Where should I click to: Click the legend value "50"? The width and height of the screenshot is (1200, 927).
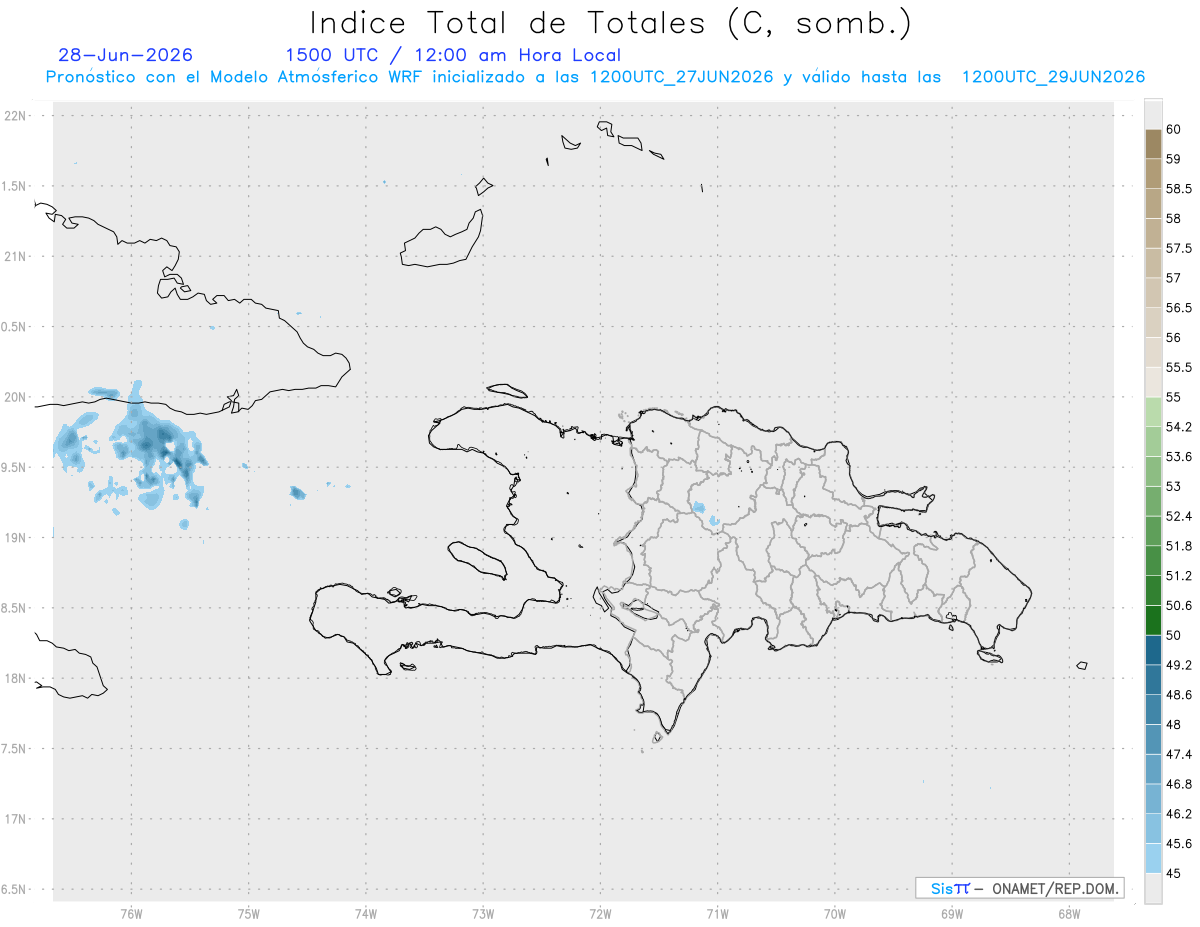(1173, 635)
